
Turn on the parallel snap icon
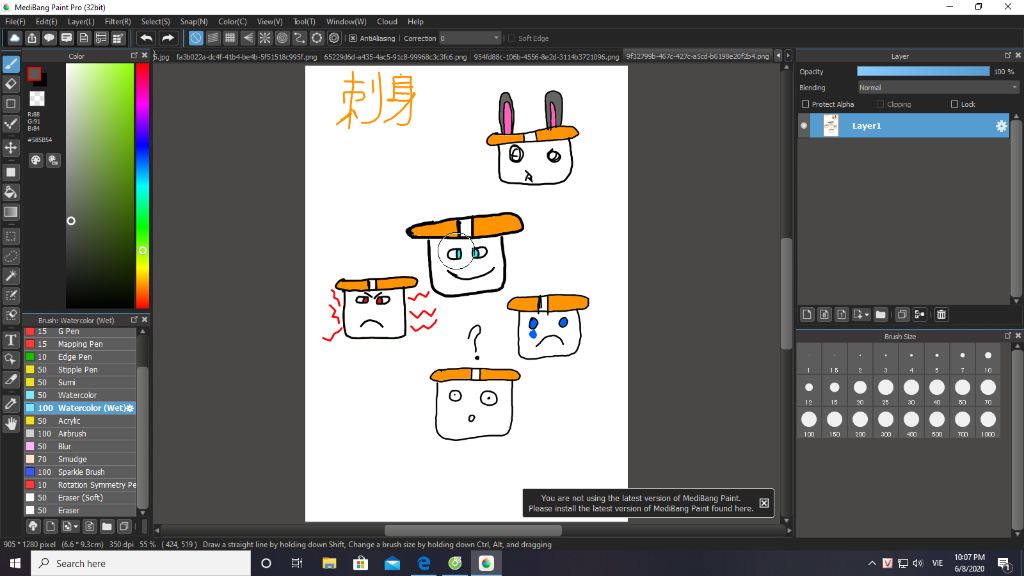(x=213, y=38)
